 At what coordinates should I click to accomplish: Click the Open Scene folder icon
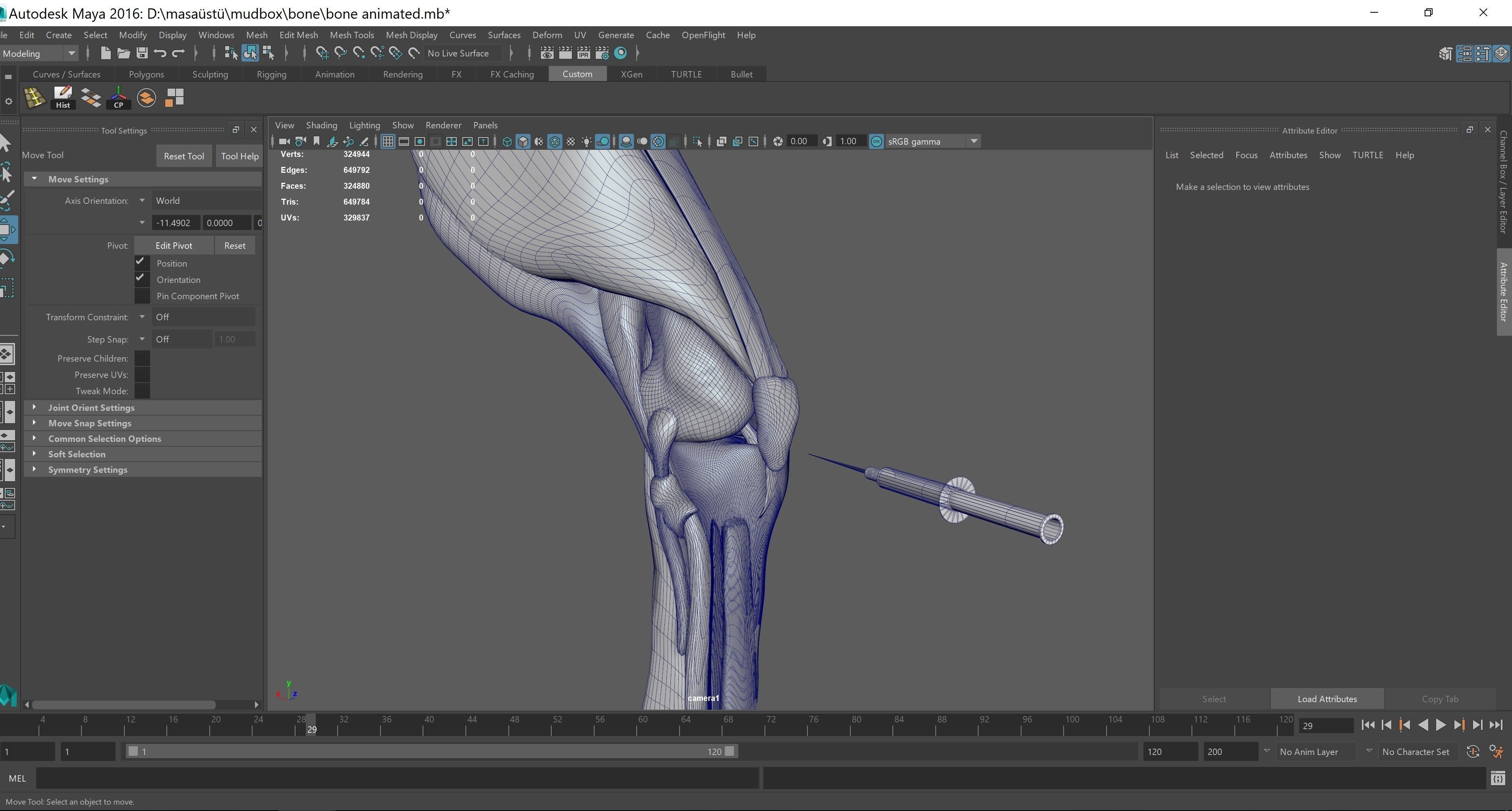(x=123, y=53)
